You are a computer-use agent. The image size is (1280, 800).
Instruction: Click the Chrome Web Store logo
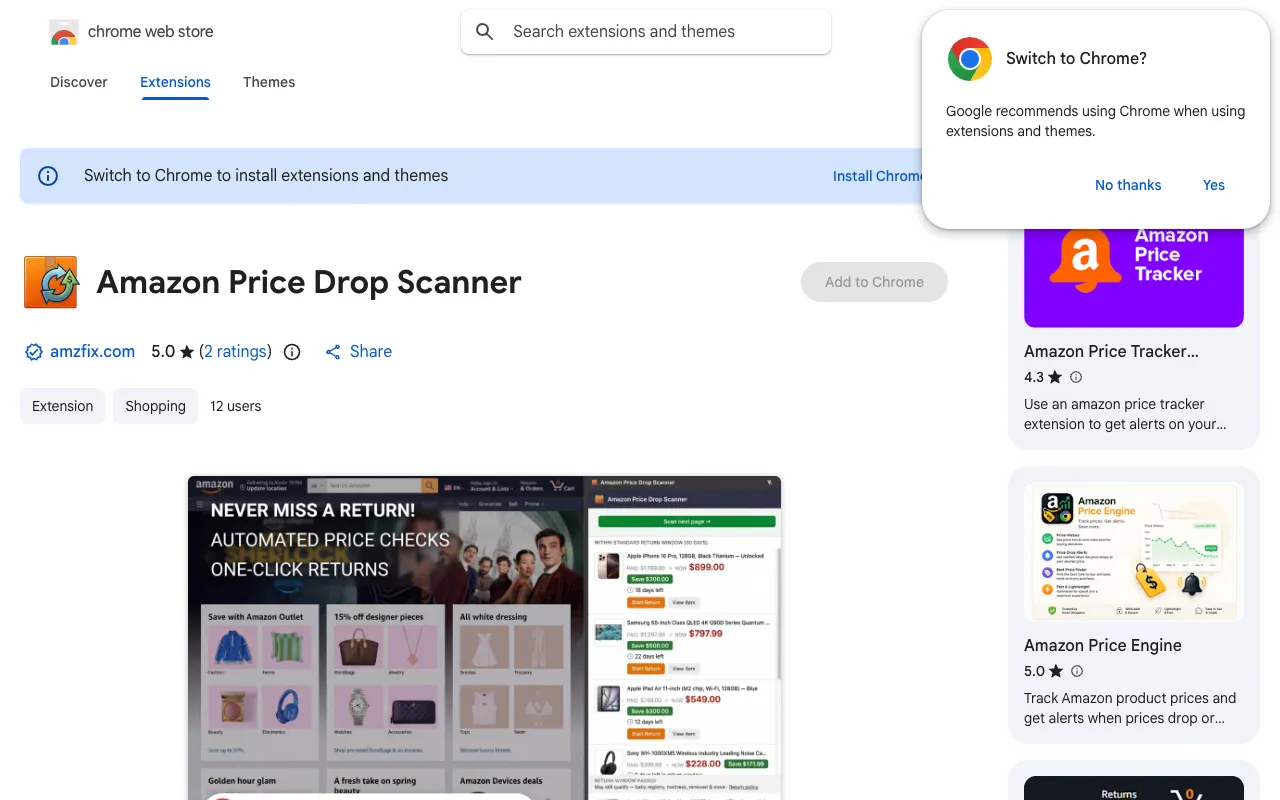(64, 32)
